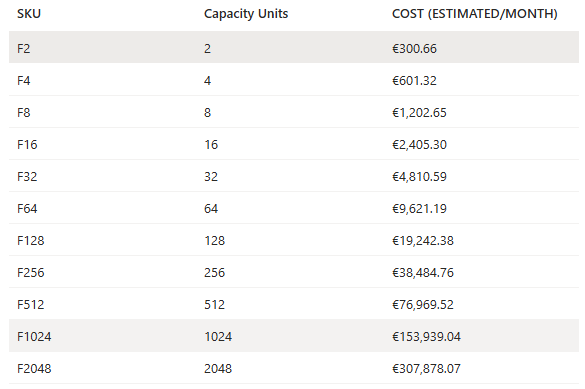Select the F512 SKU row
585x389 pixels.
[294, 304]
